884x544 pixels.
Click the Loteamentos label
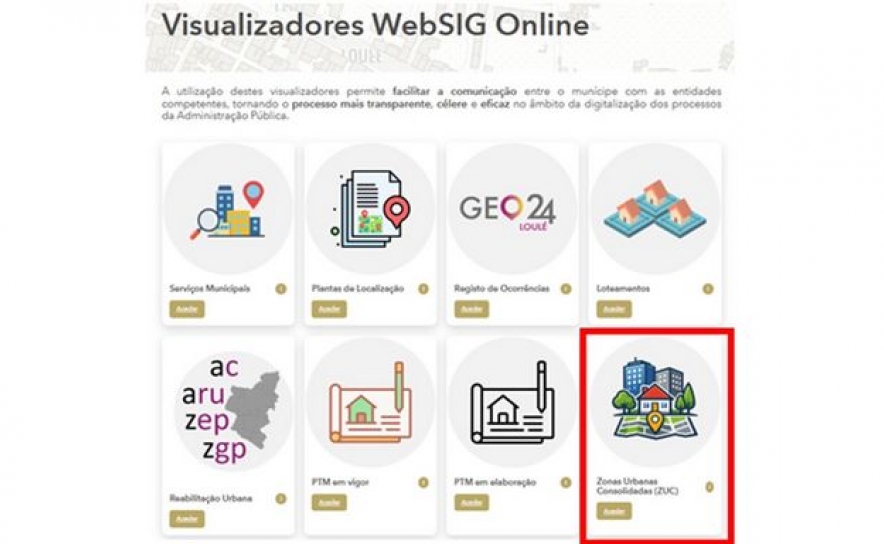tap(623, 289)
